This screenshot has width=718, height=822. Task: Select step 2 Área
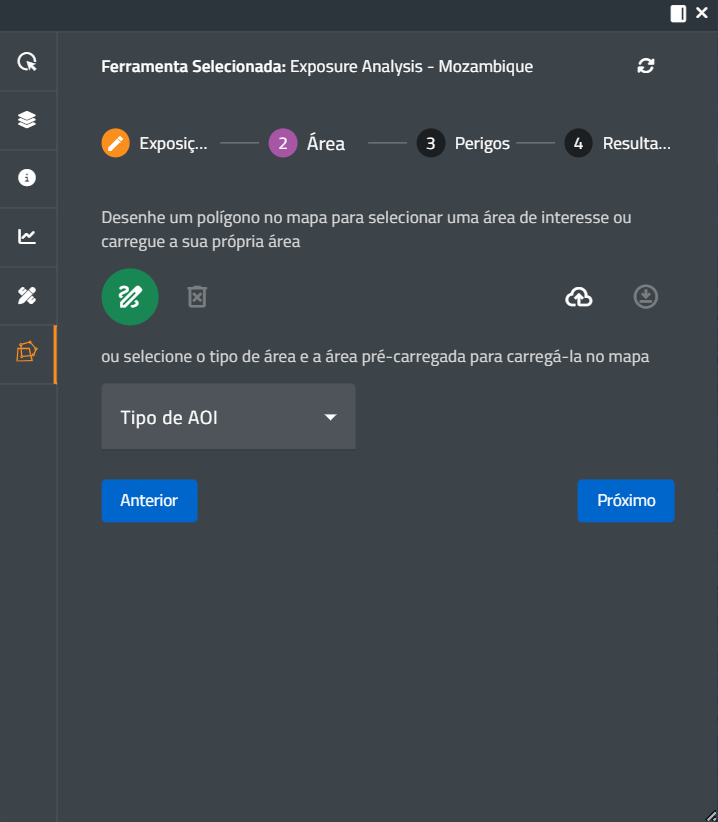pyautogui.click(x=307, y=143)
